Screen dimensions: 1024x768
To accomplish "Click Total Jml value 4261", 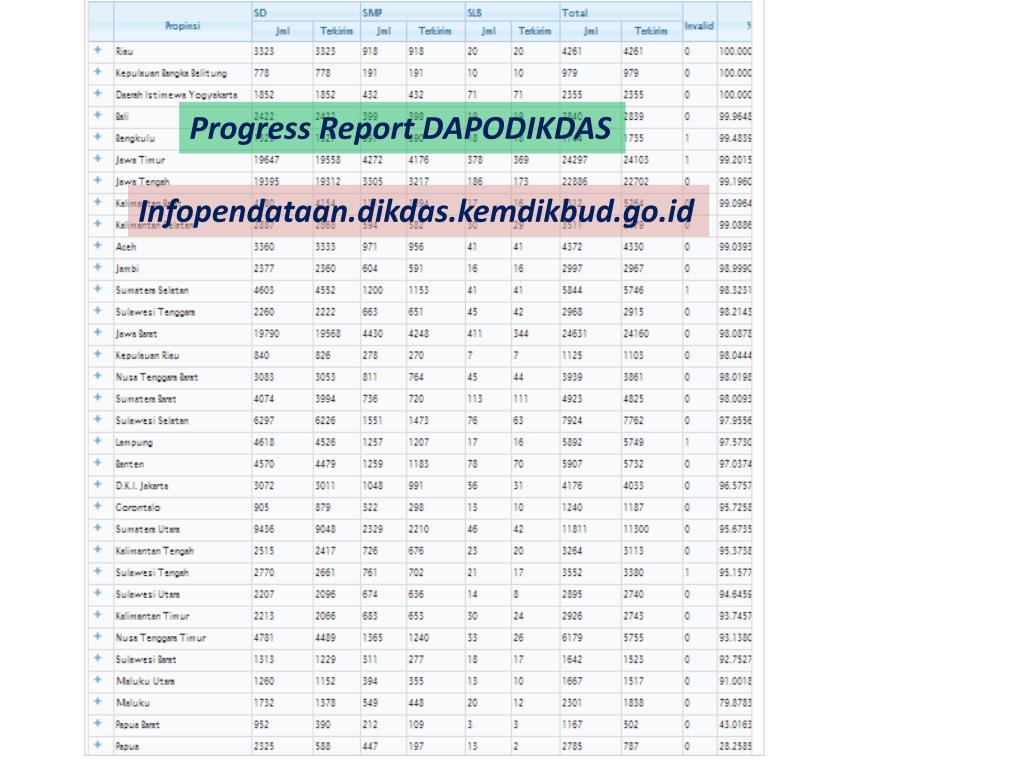I will click(572, 51).
